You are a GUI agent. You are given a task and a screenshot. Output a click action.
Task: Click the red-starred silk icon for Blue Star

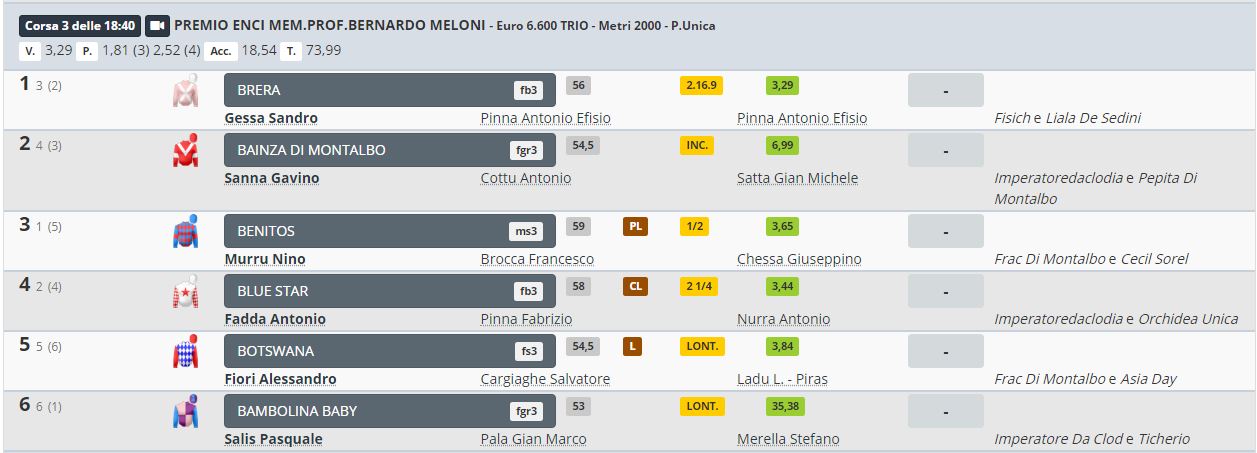point(185,292)
